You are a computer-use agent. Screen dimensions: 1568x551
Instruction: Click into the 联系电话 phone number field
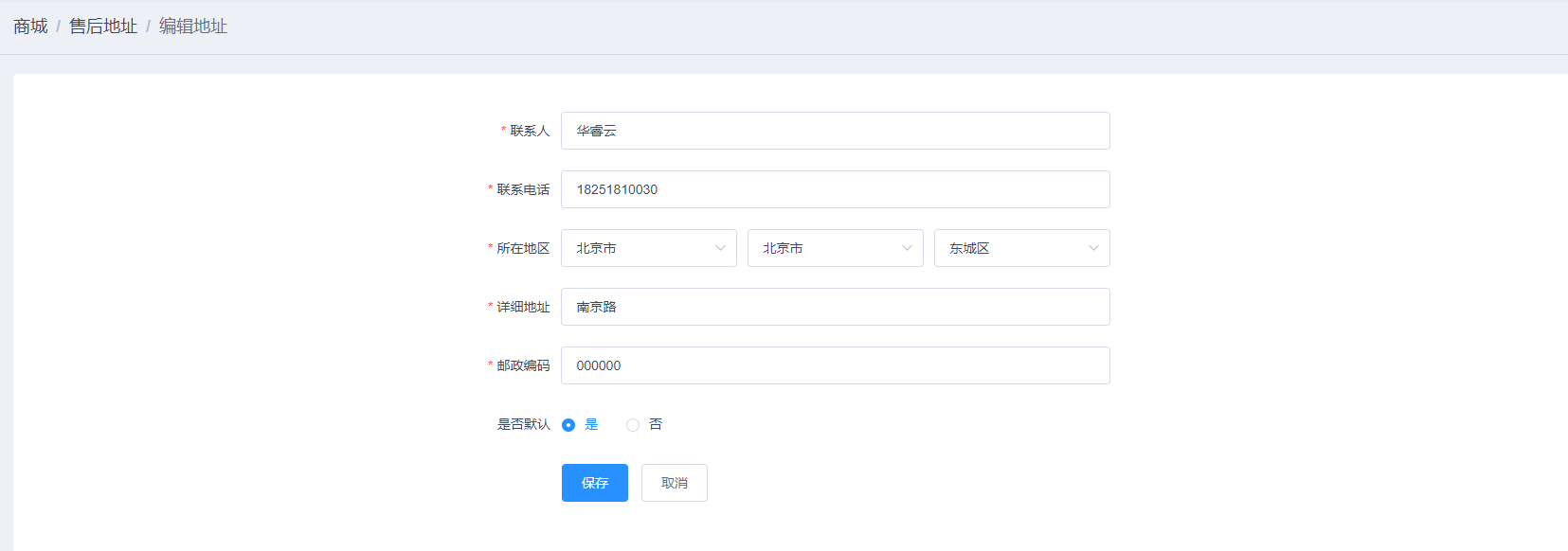click(835, 189)
